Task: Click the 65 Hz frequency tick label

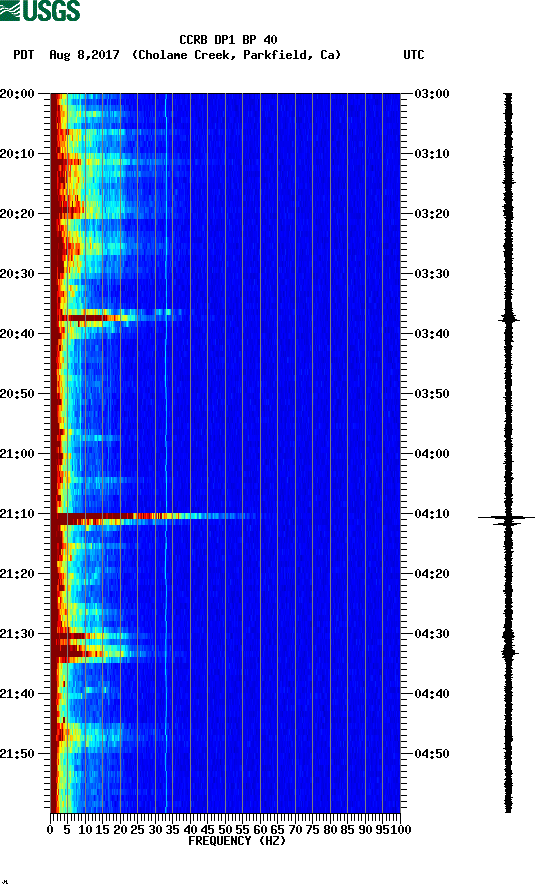Action: point(277,830)
